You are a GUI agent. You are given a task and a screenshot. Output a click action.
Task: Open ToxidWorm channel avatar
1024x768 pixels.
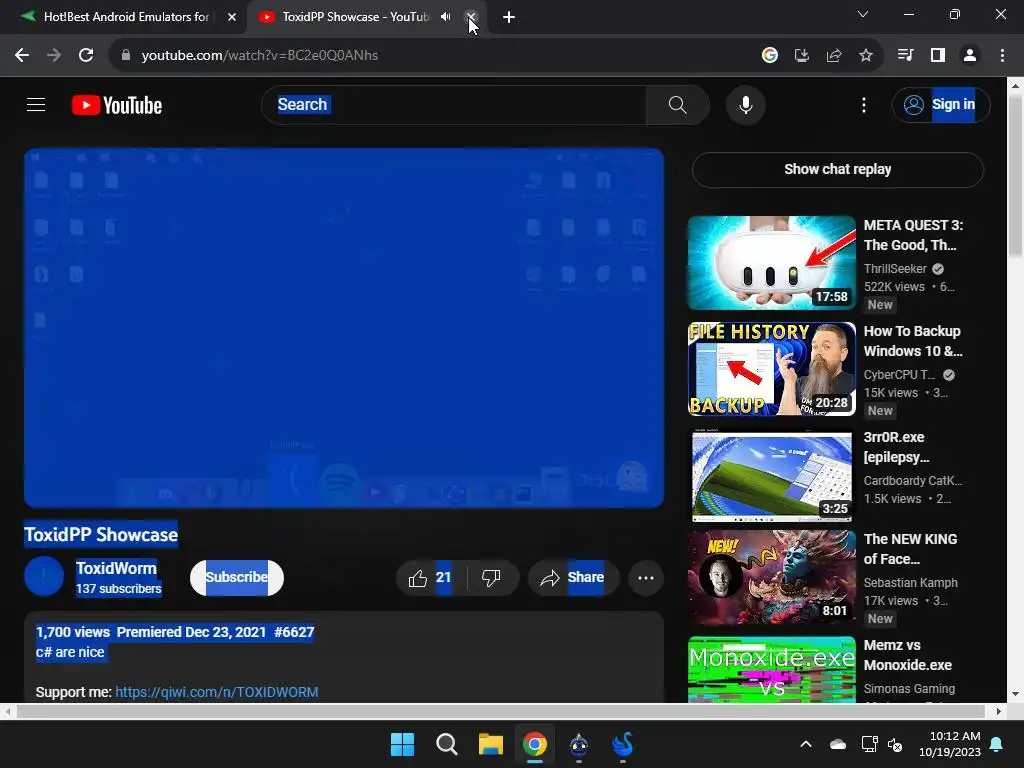click(44, 577)
